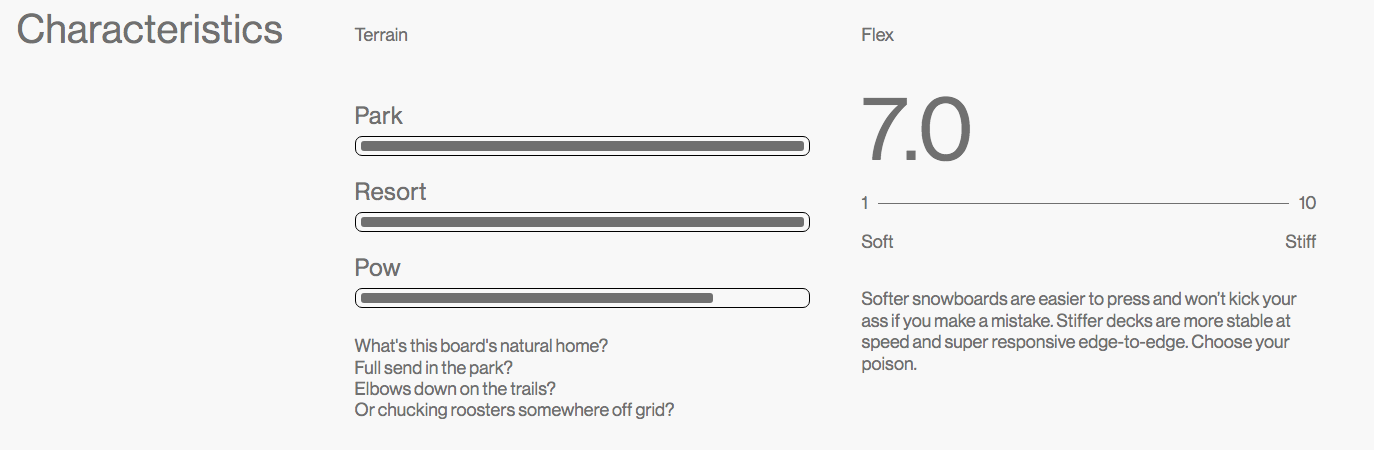Click the "chucking roosters somewhere off grid" line
Image resolution: width=1374 pixels, height=450 pixels.
(x=514, y=411)
